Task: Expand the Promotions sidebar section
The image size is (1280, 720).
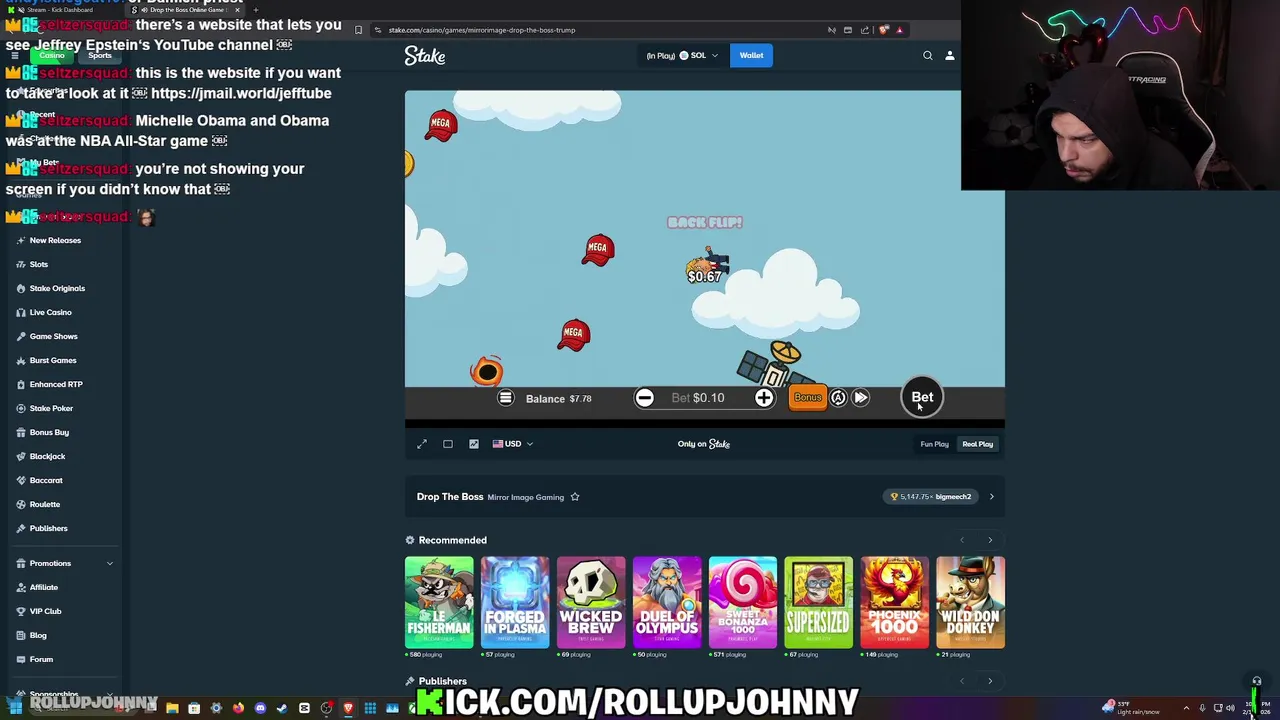Action: point(63,563)
